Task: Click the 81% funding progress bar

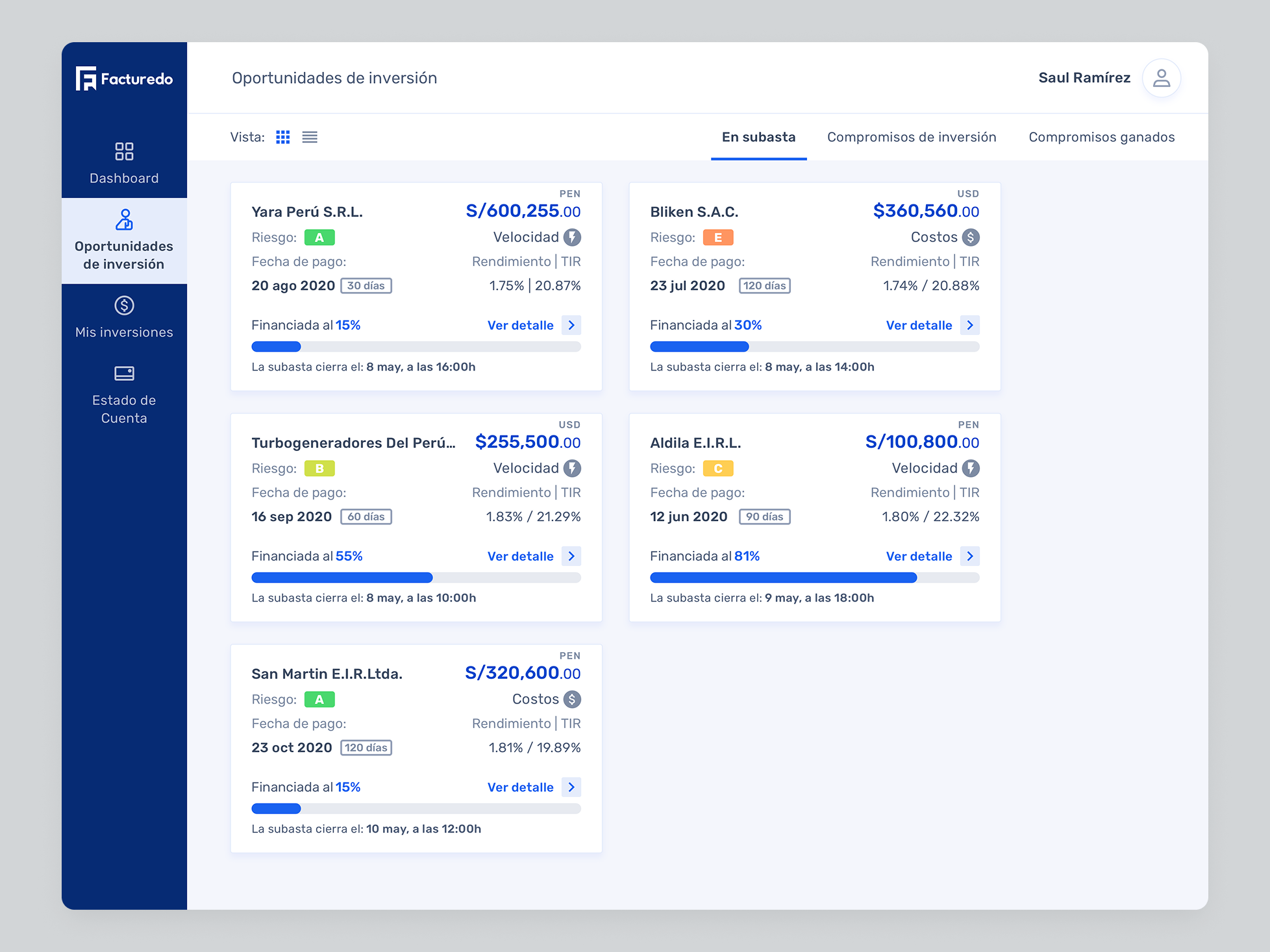Action: (x=815, y=578)
